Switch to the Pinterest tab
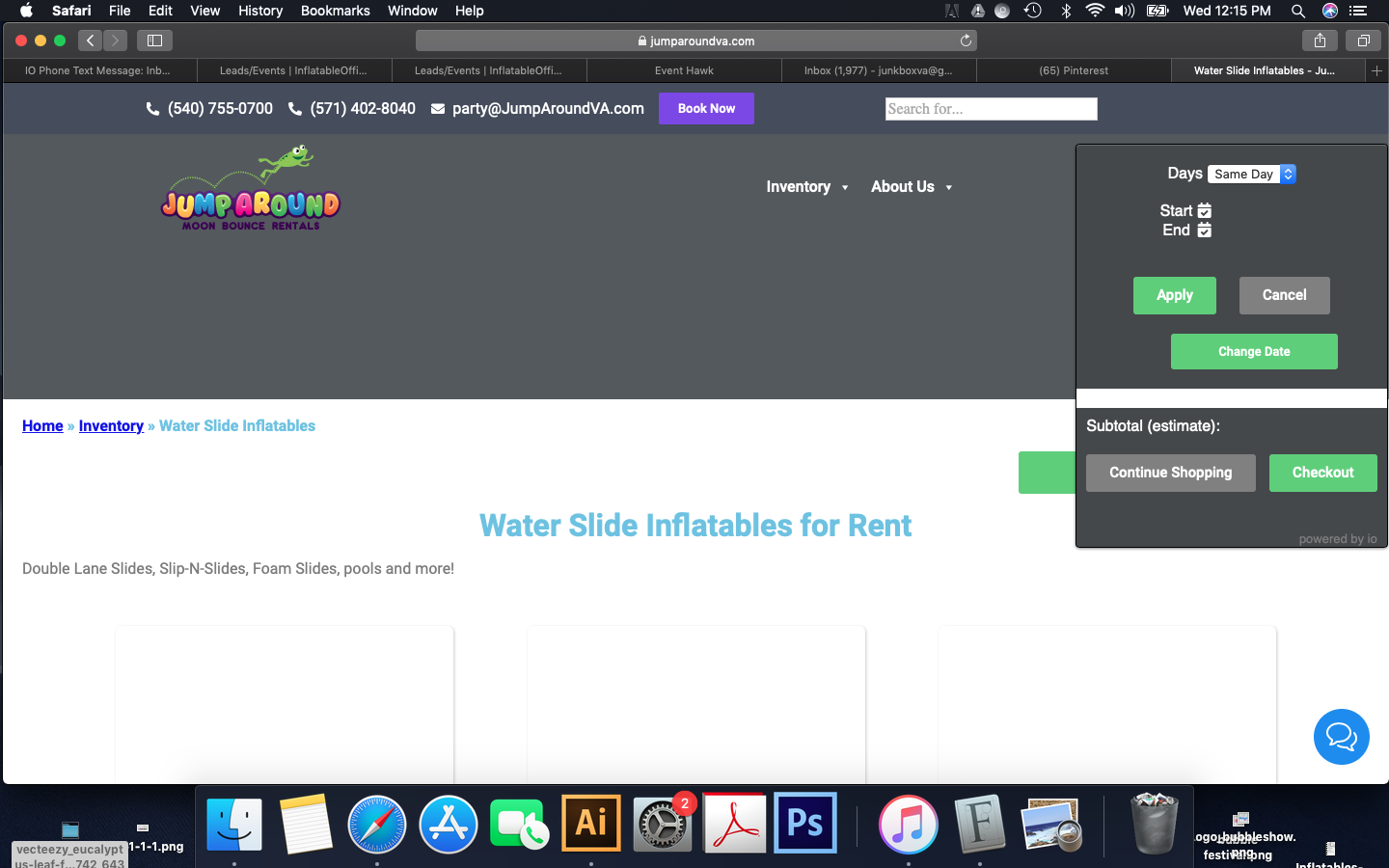Image resolution: width=1389 pixels, height=868 pixels. coord(1073,70)
